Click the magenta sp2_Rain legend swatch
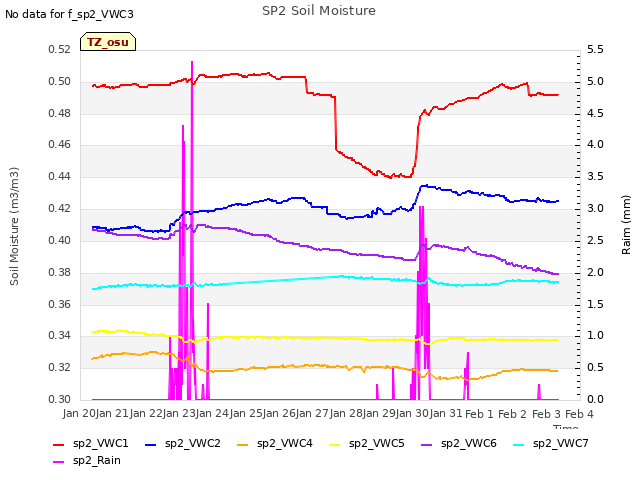This screenshot has height=480, width=640. click(x=59, y=462)
